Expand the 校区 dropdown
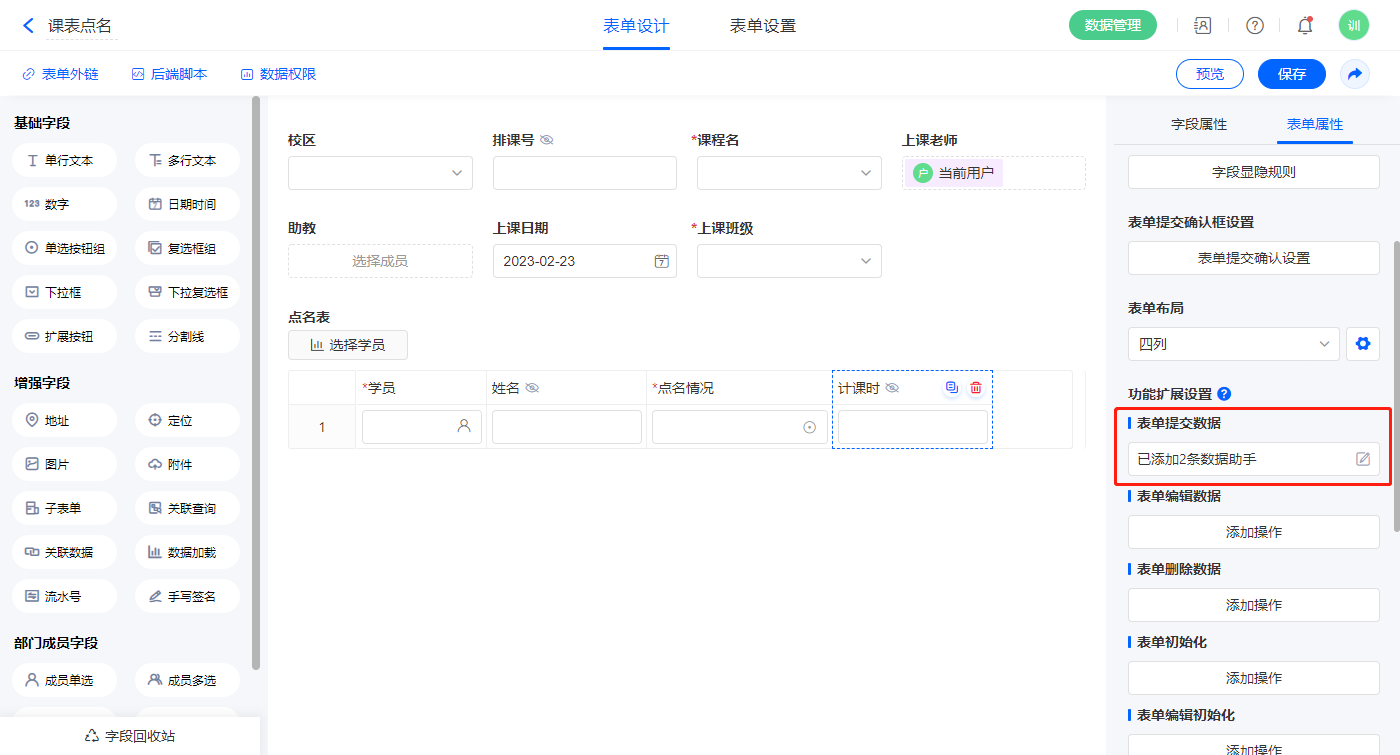The width and height of the screenshot is (1400, 755). pos(380,173)
